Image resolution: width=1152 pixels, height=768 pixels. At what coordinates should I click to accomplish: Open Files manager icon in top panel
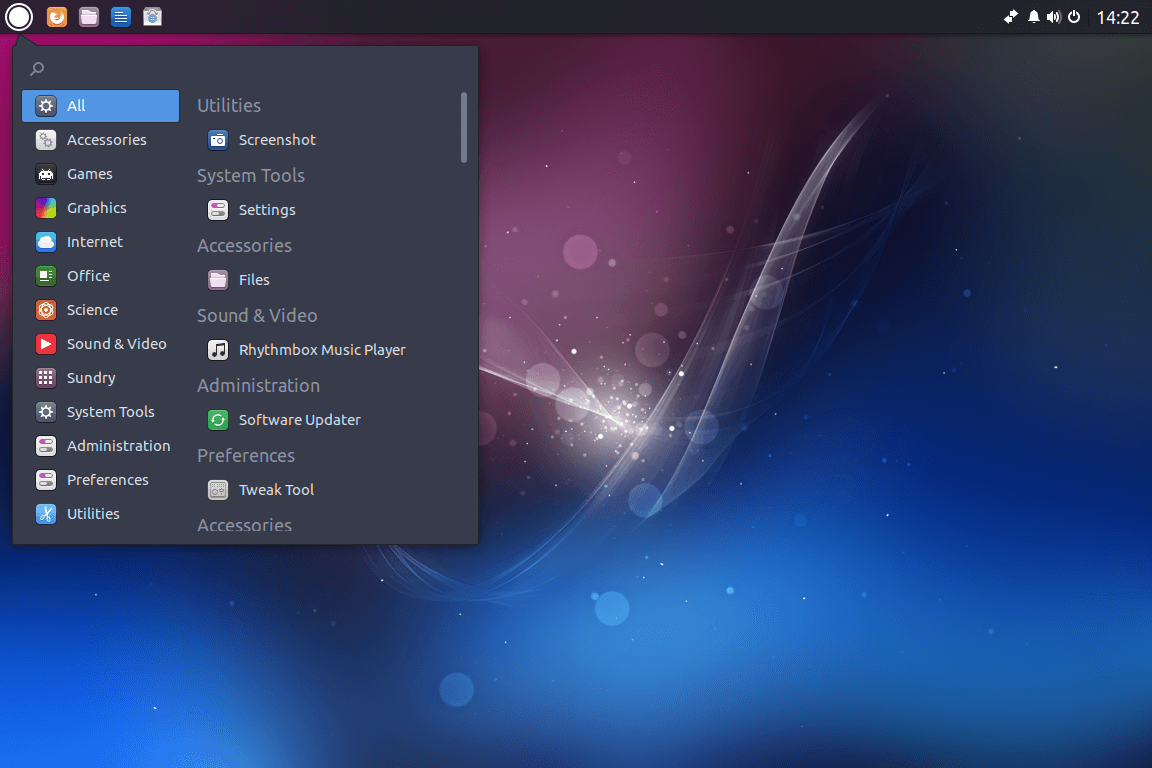click(89, 16)
